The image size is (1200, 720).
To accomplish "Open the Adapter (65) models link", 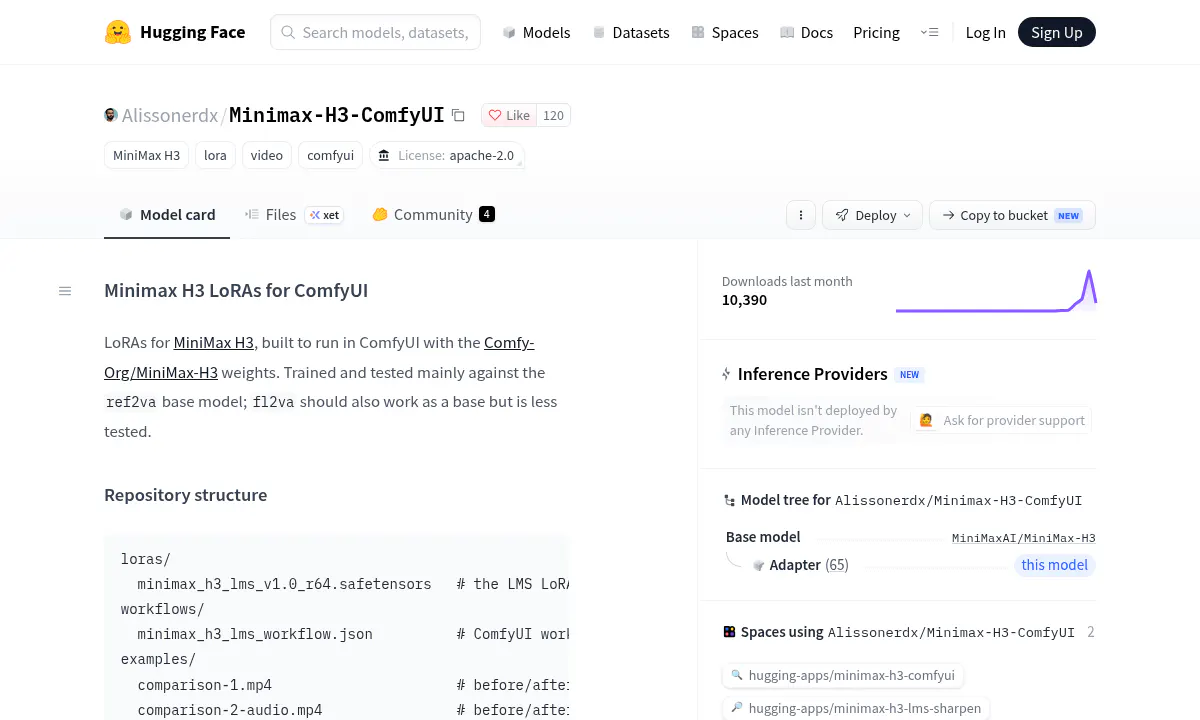I will click(809, 565).
